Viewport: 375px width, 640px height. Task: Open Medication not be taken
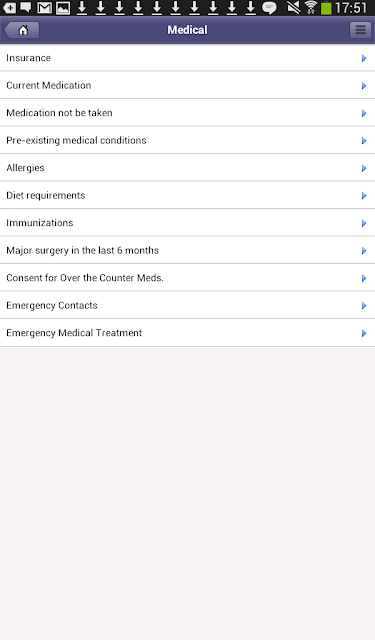point(187,113)
